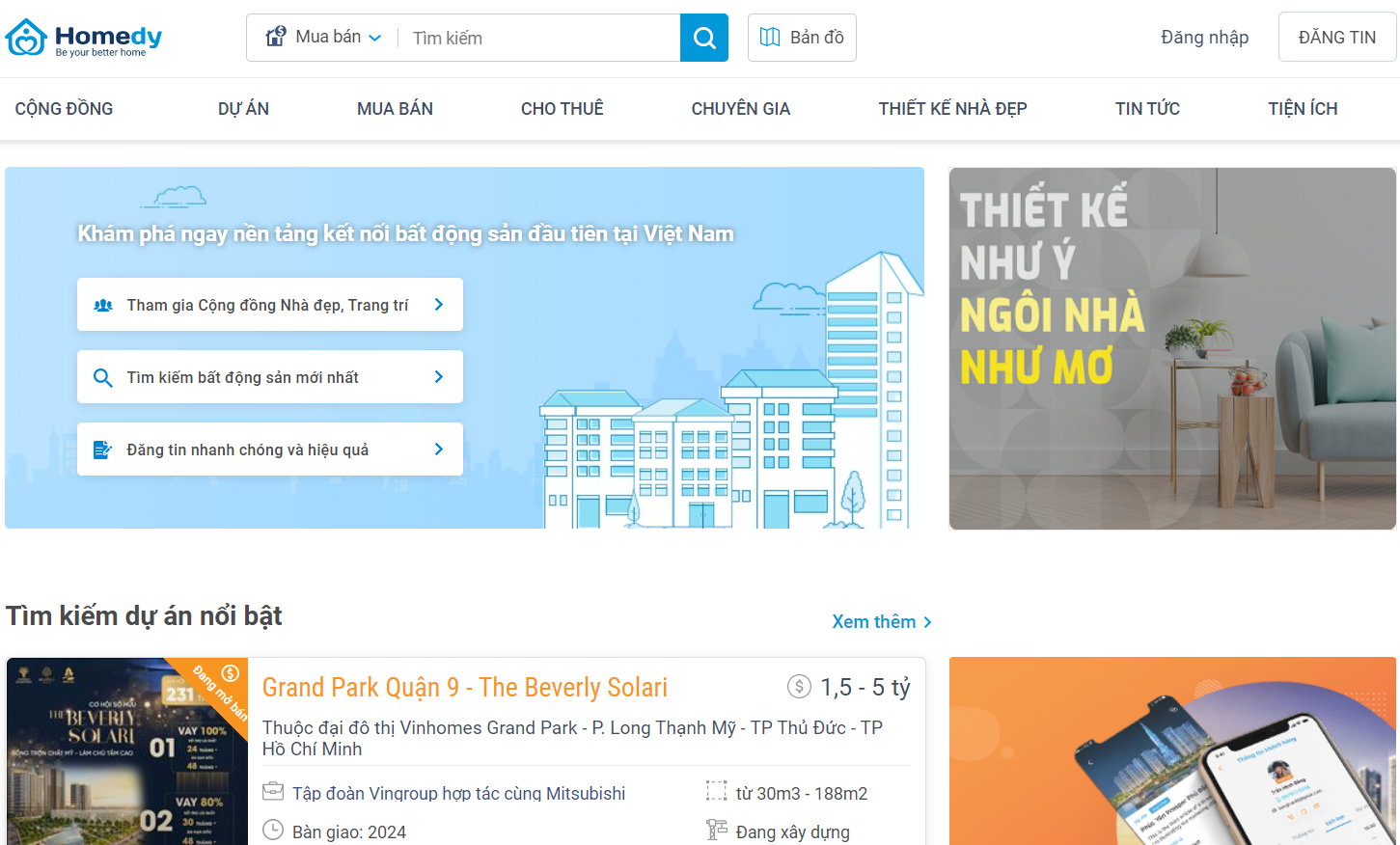The width and height of the screenshot is (1400, 845).
Task: Click the house icon in search dropdown
Action: tap(276, 37)
